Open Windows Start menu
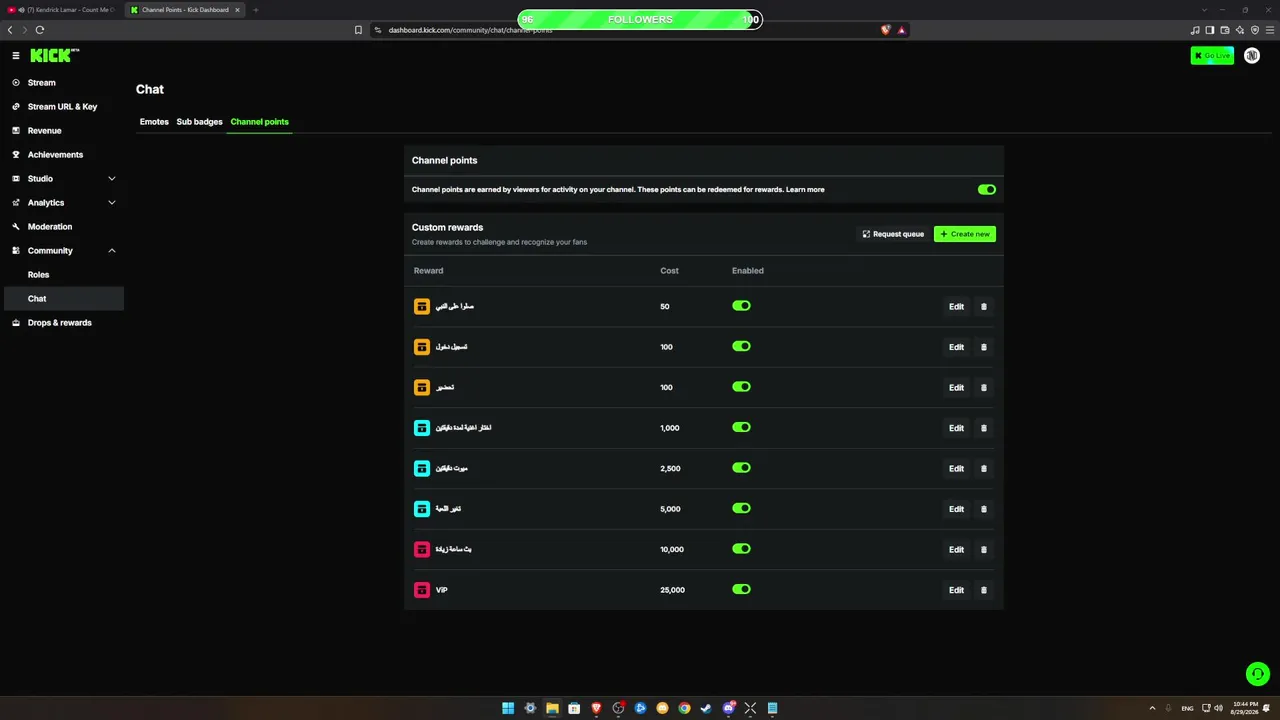Viewport: 1280px width, 720px height. [508, 708]
